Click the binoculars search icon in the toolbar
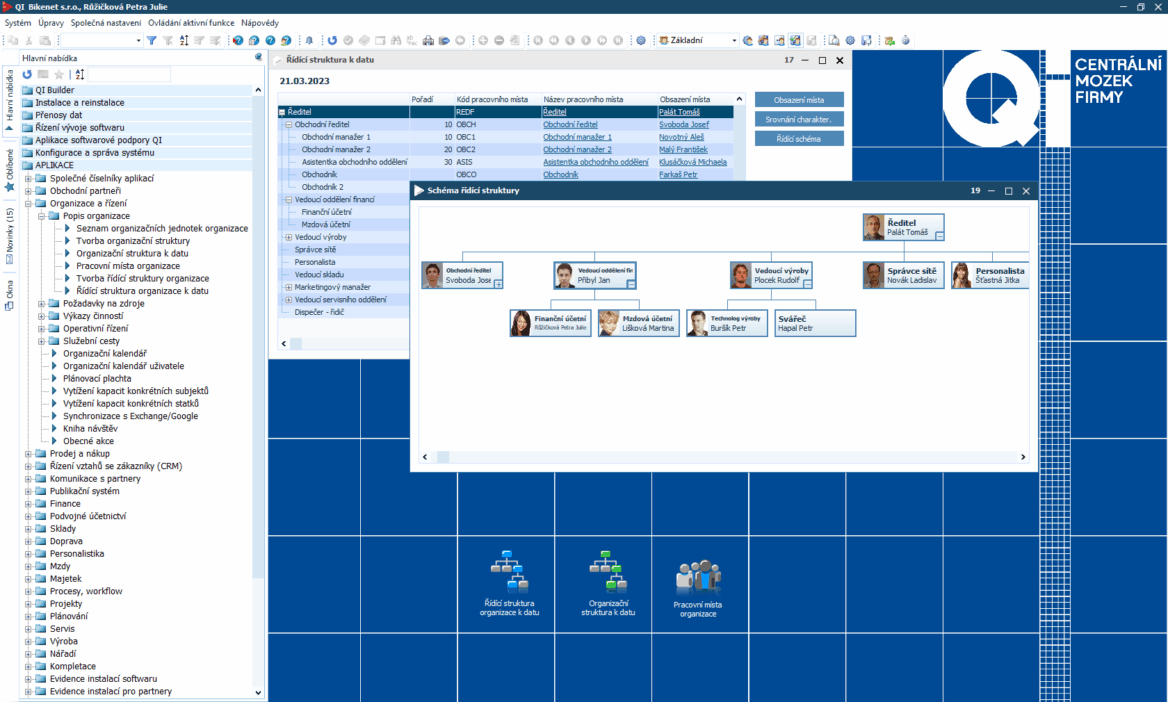The height and width of the screenshot is (702, 1168). click(397, 41)
